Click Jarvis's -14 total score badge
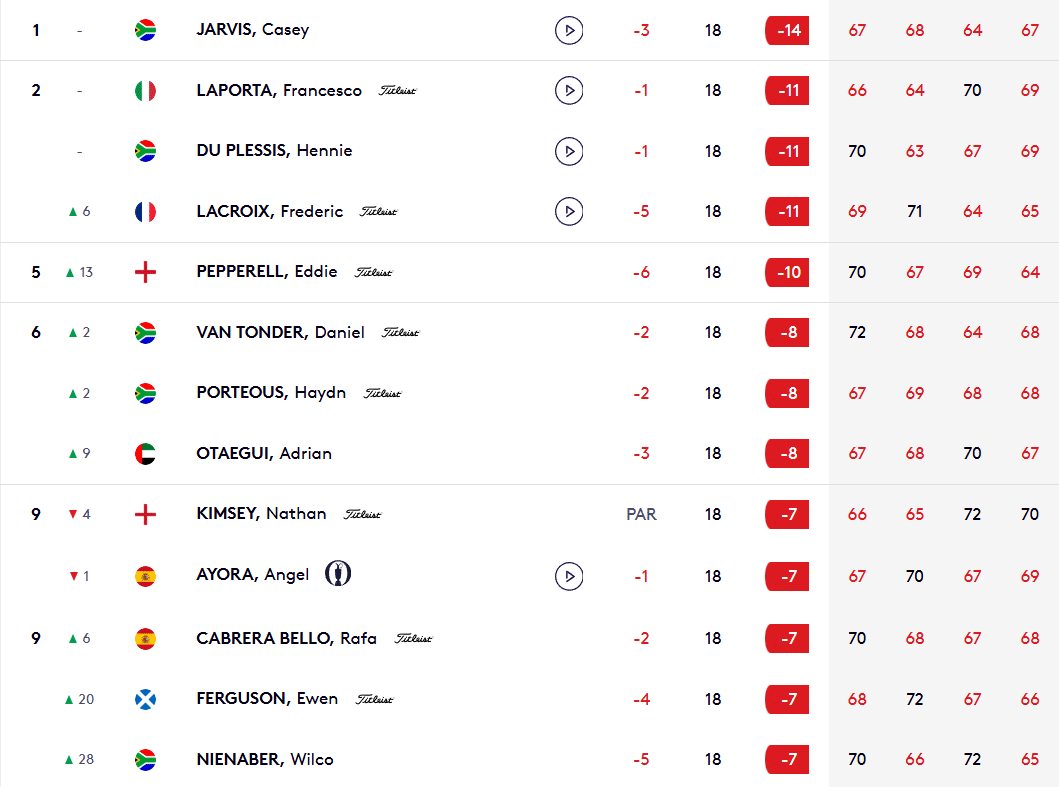The width and height of the screenshot is (1059, 787). [x=787, y=30]
